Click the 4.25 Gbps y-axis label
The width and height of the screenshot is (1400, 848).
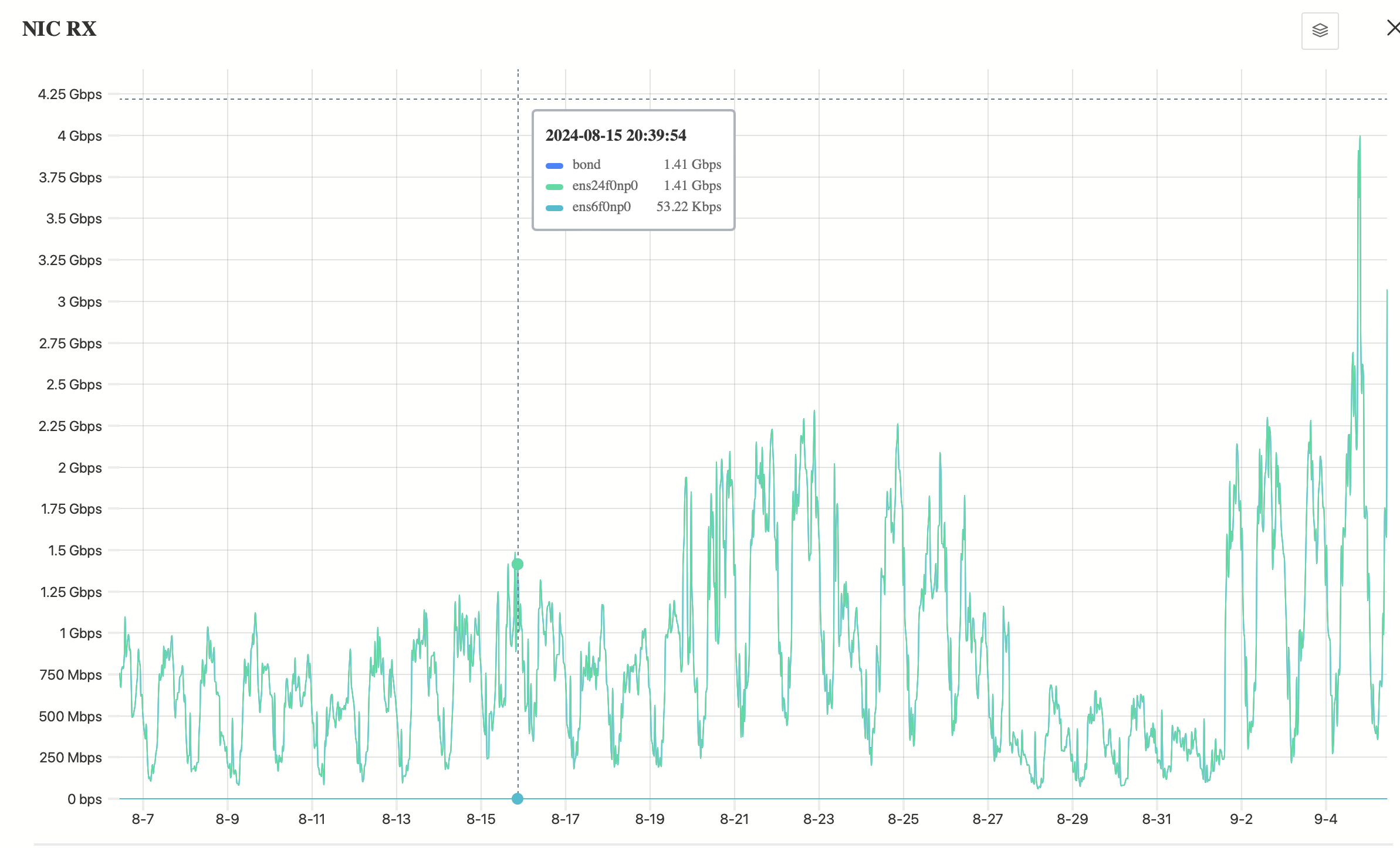69,94
